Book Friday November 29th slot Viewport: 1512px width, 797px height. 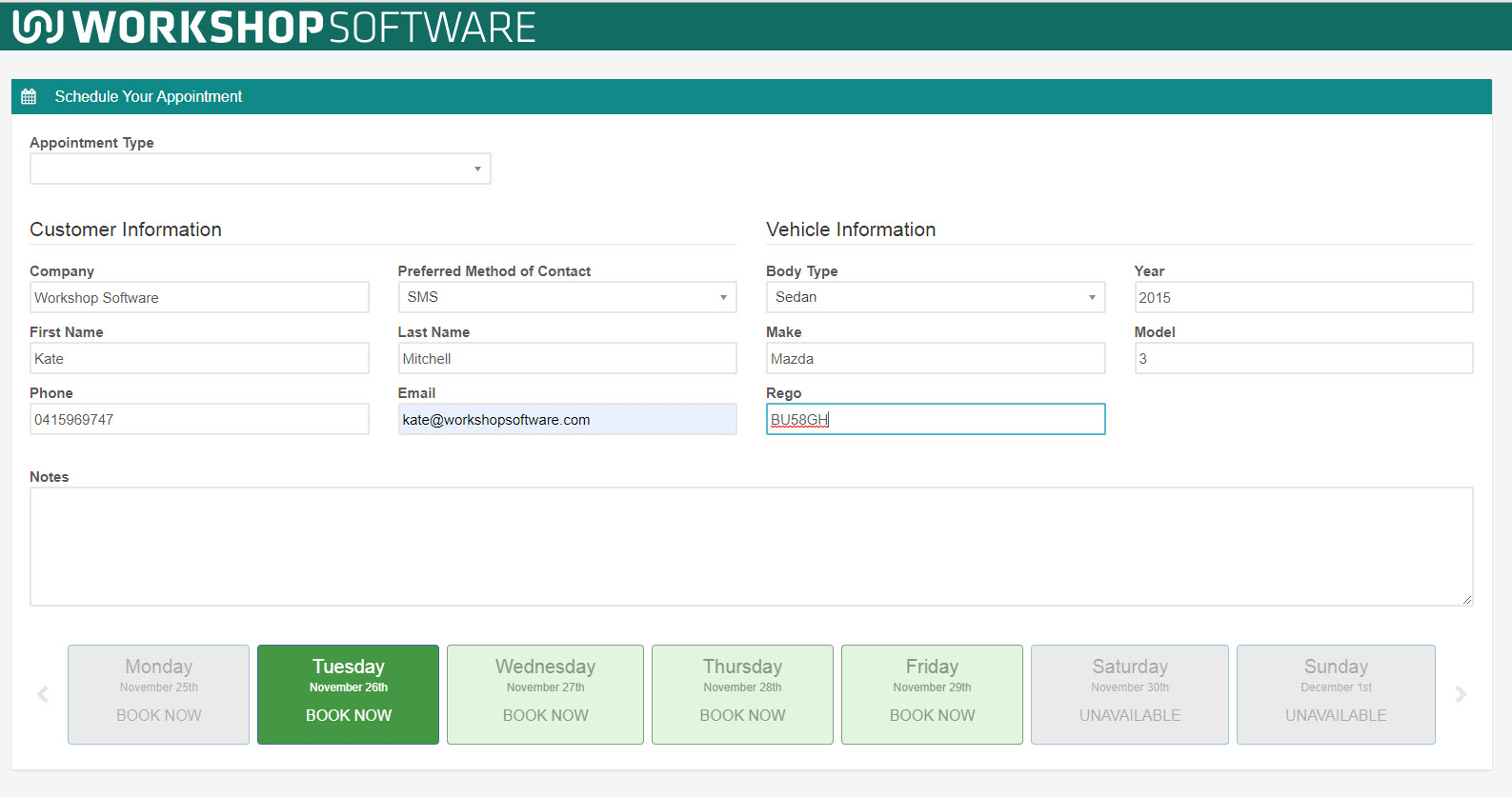tap(932, 694)
